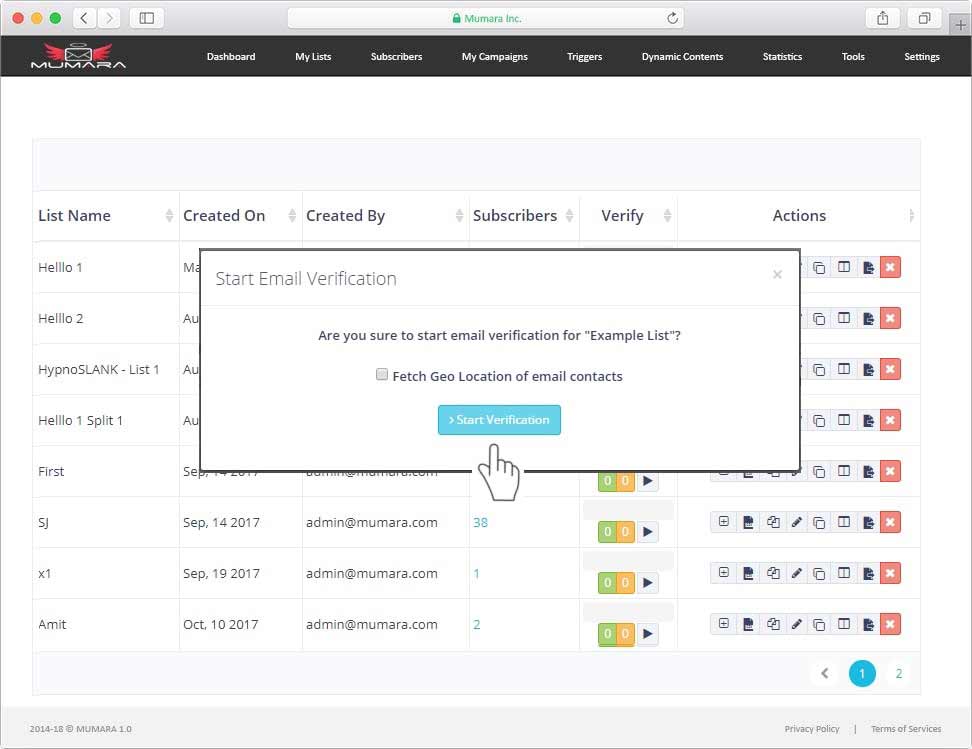
Task: Reload the page in Safari address bar
Action: (672, 18)
